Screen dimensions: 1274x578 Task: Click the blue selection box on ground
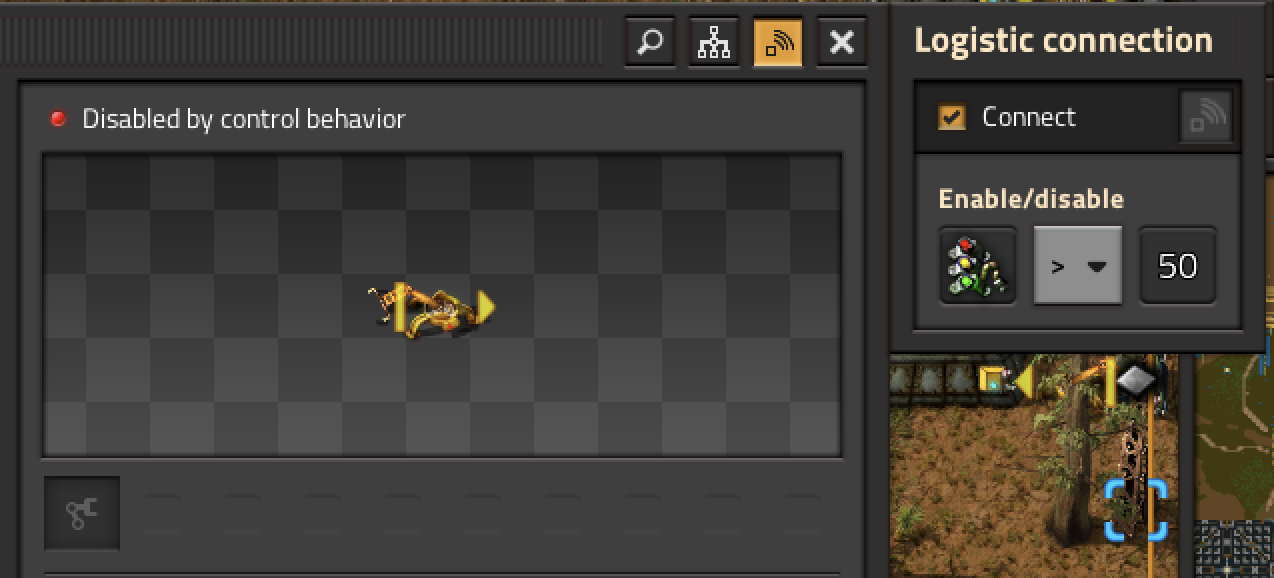(1136, 509)
